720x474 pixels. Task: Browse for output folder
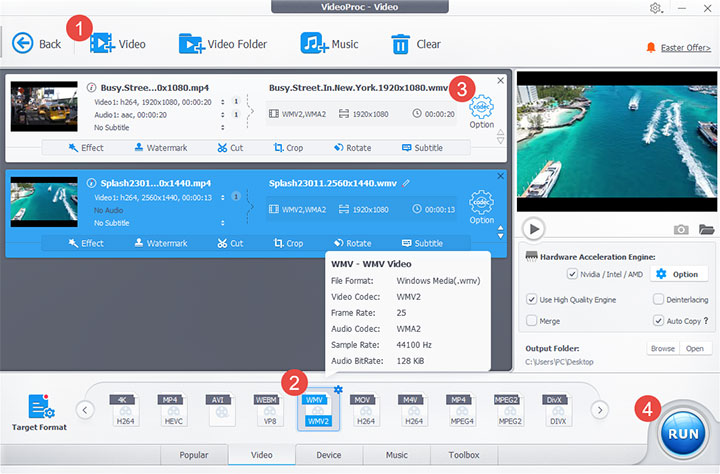coord(663,349)
